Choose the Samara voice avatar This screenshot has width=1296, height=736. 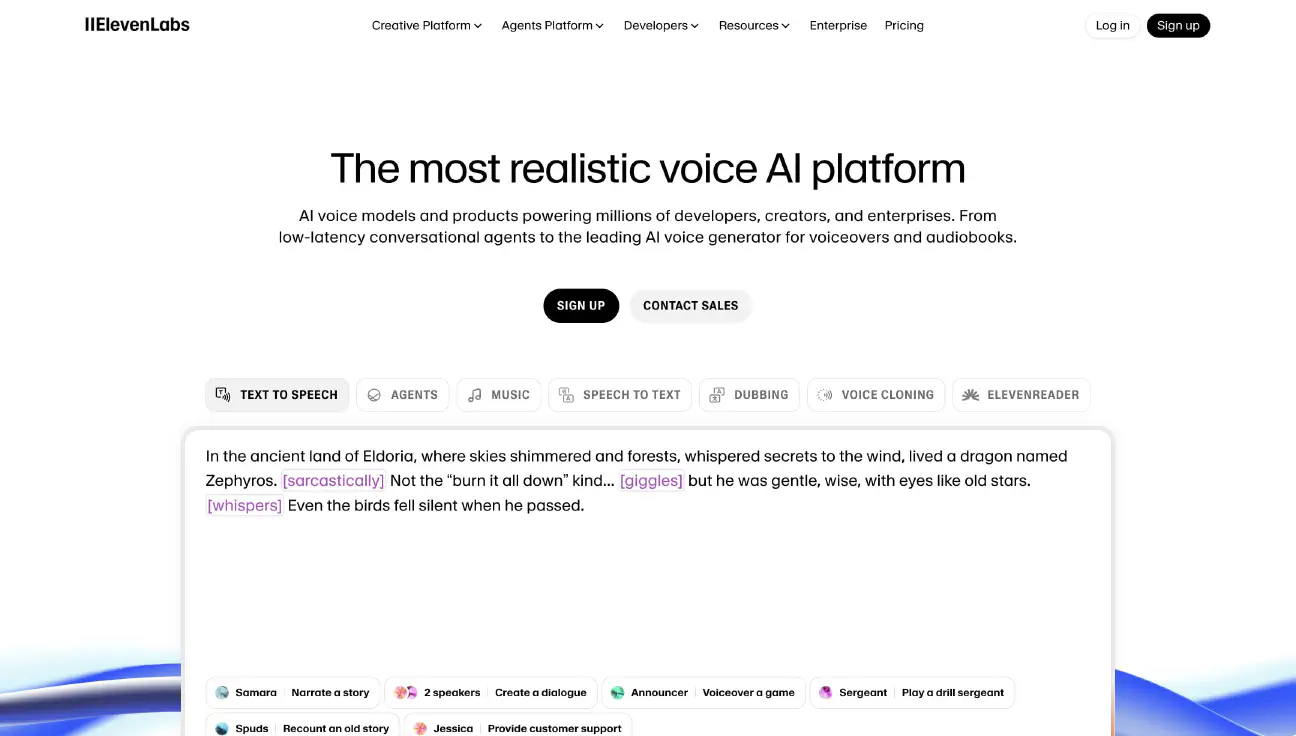coord(222,692)
